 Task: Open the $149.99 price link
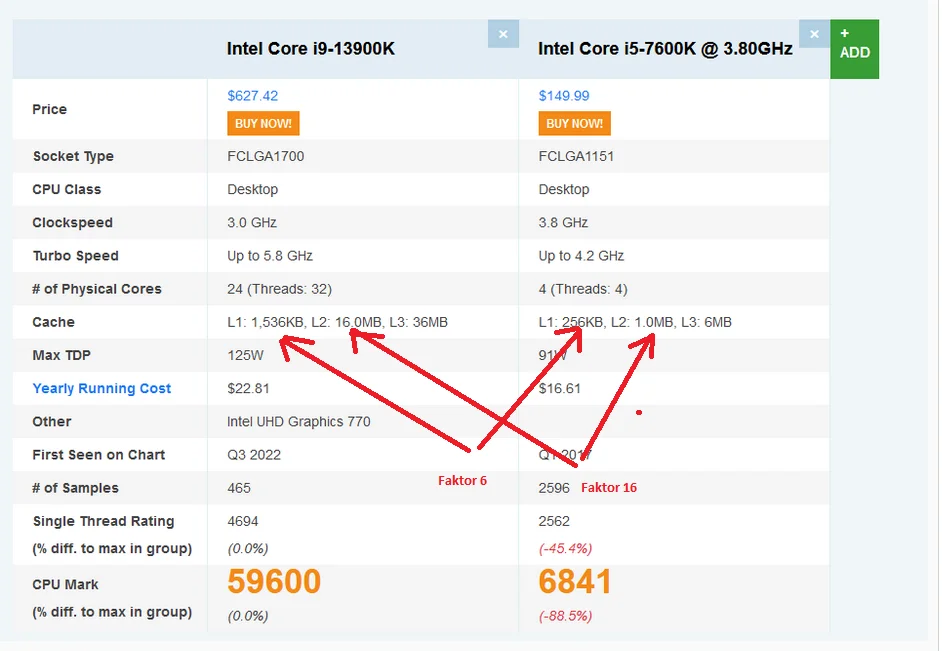pyautogui.click(x=564, y=95)
